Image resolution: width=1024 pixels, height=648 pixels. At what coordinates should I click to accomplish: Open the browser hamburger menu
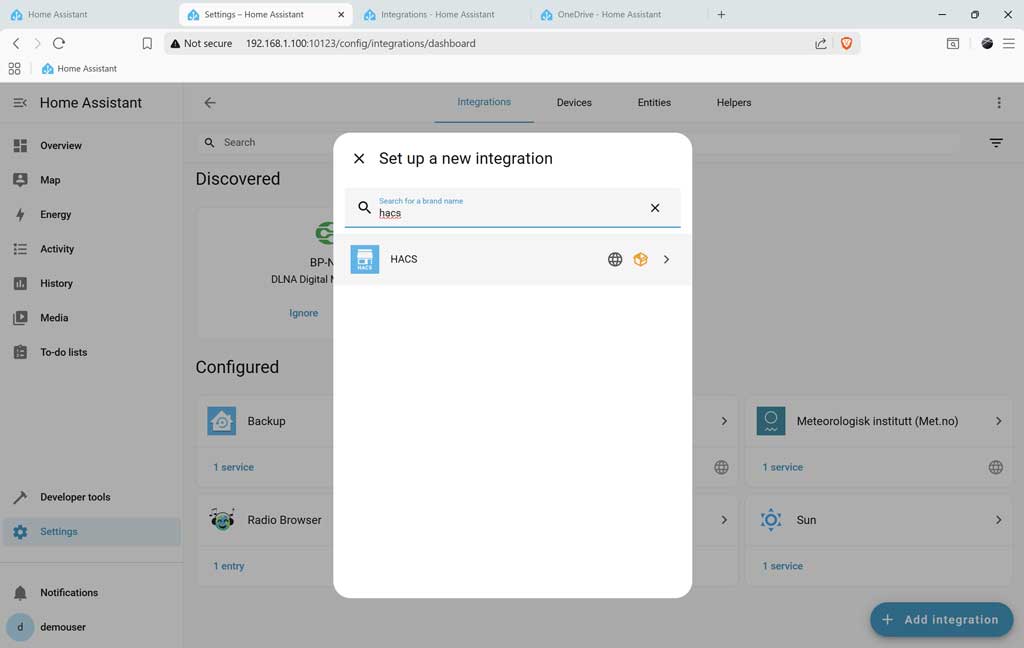coord(1008,43)
